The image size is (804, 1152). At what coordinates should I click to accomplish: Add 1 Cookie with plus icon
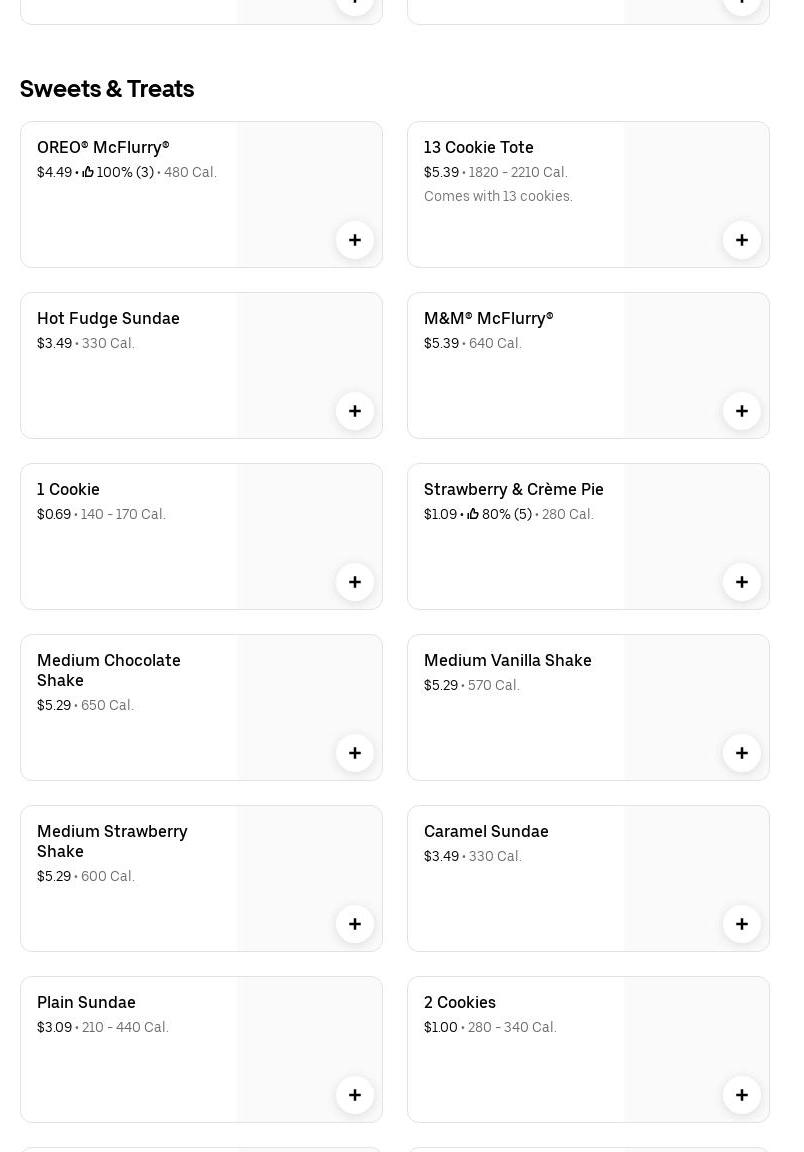click(355, 582)
